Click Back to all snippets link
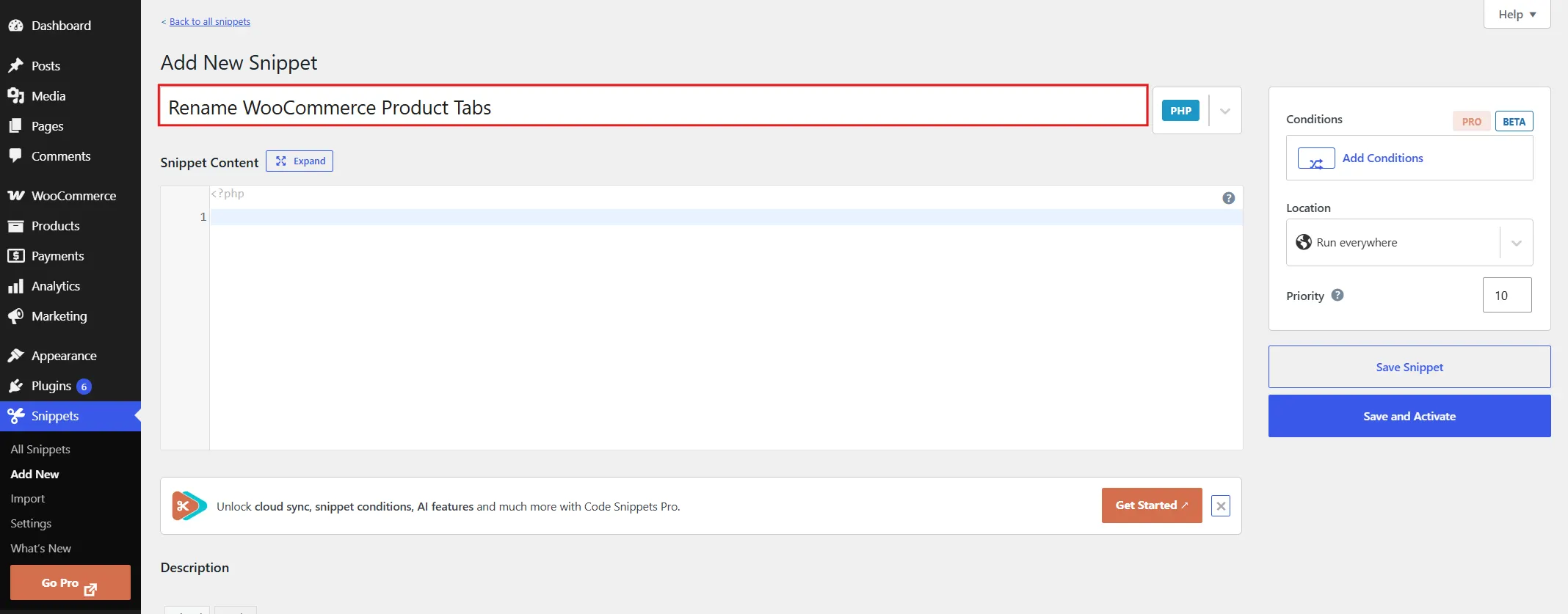1568x614 pixels. (x=209, y=21)
